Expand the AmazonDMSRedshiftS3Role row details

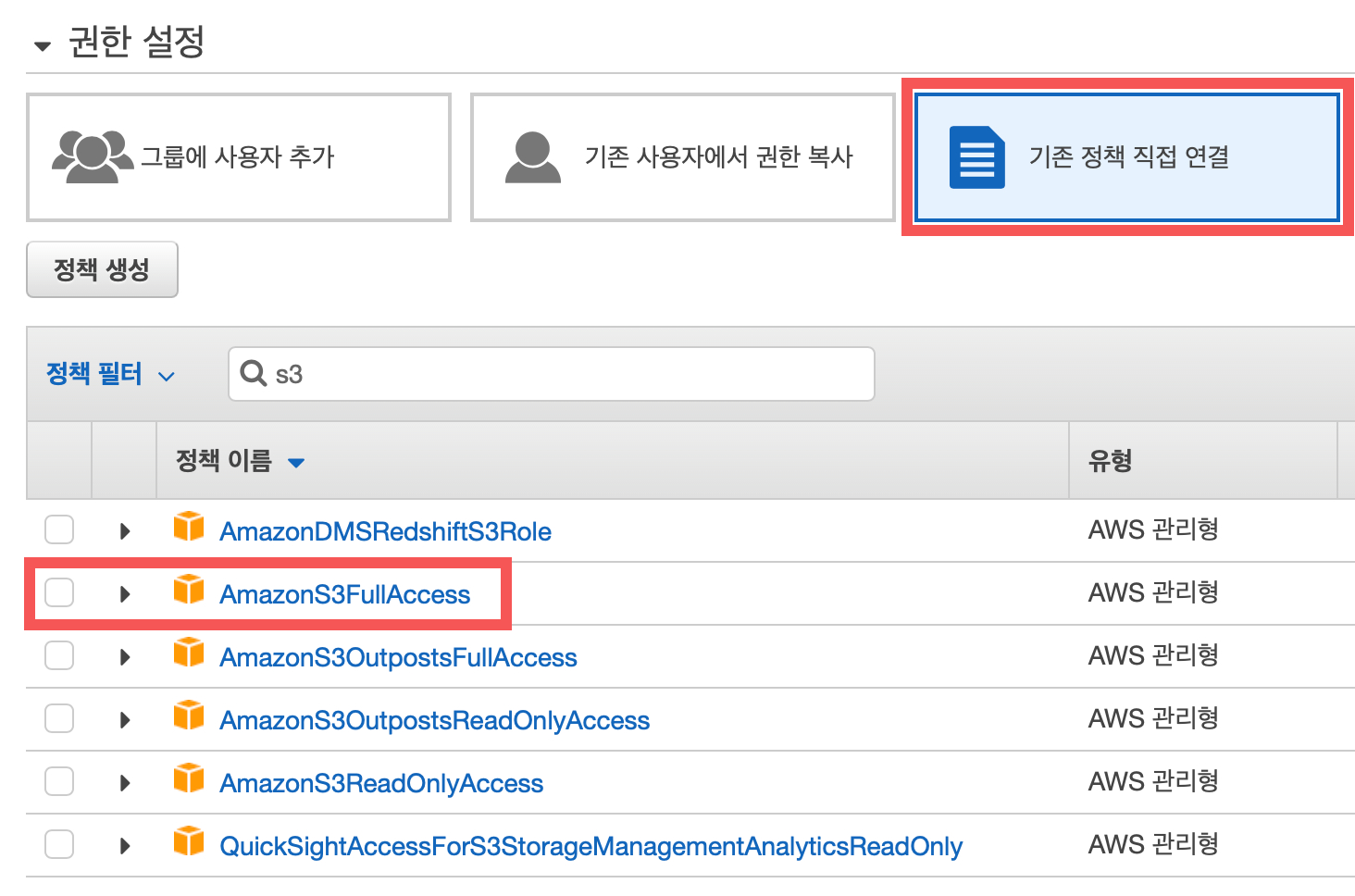point(125,531)
